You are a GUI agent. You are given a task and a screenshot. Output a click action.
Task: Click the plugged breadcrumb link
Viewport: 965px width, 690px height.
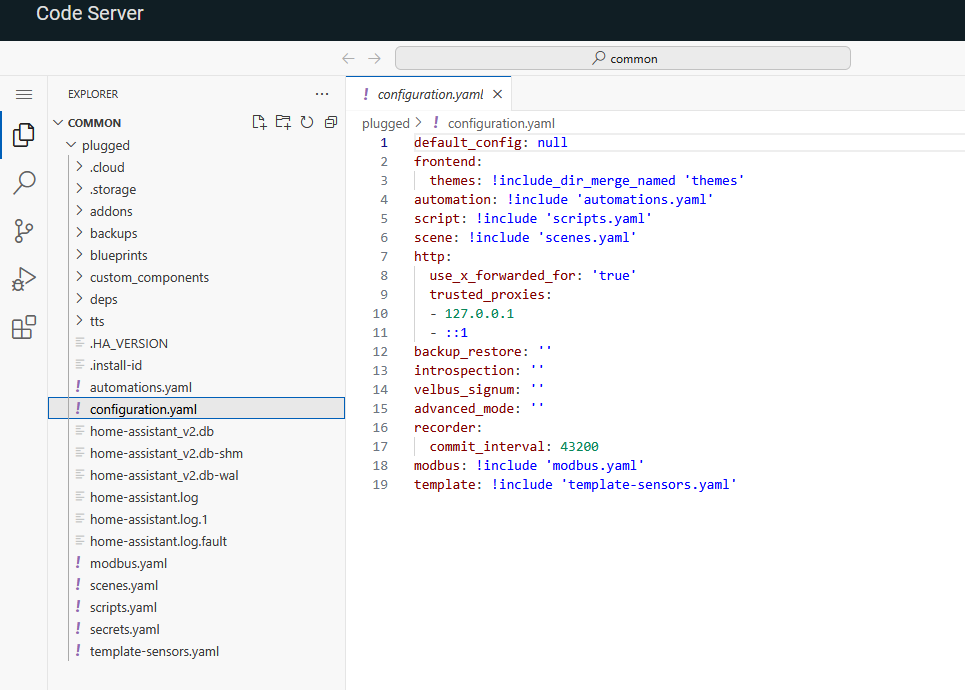pos(385,123)
